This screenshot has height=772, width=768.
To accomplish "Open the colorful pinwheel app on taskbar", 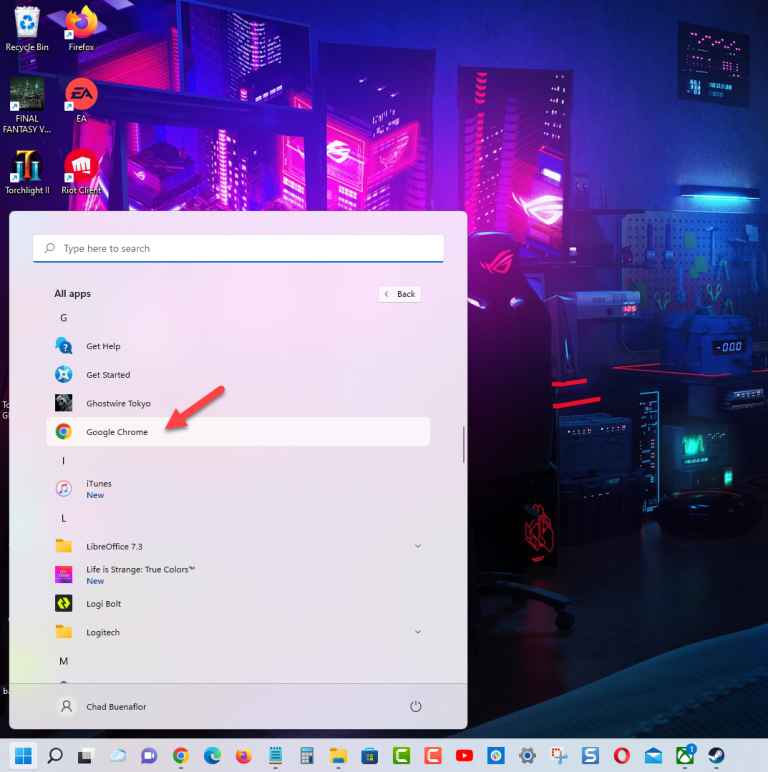I will click(x=496, y=755).
